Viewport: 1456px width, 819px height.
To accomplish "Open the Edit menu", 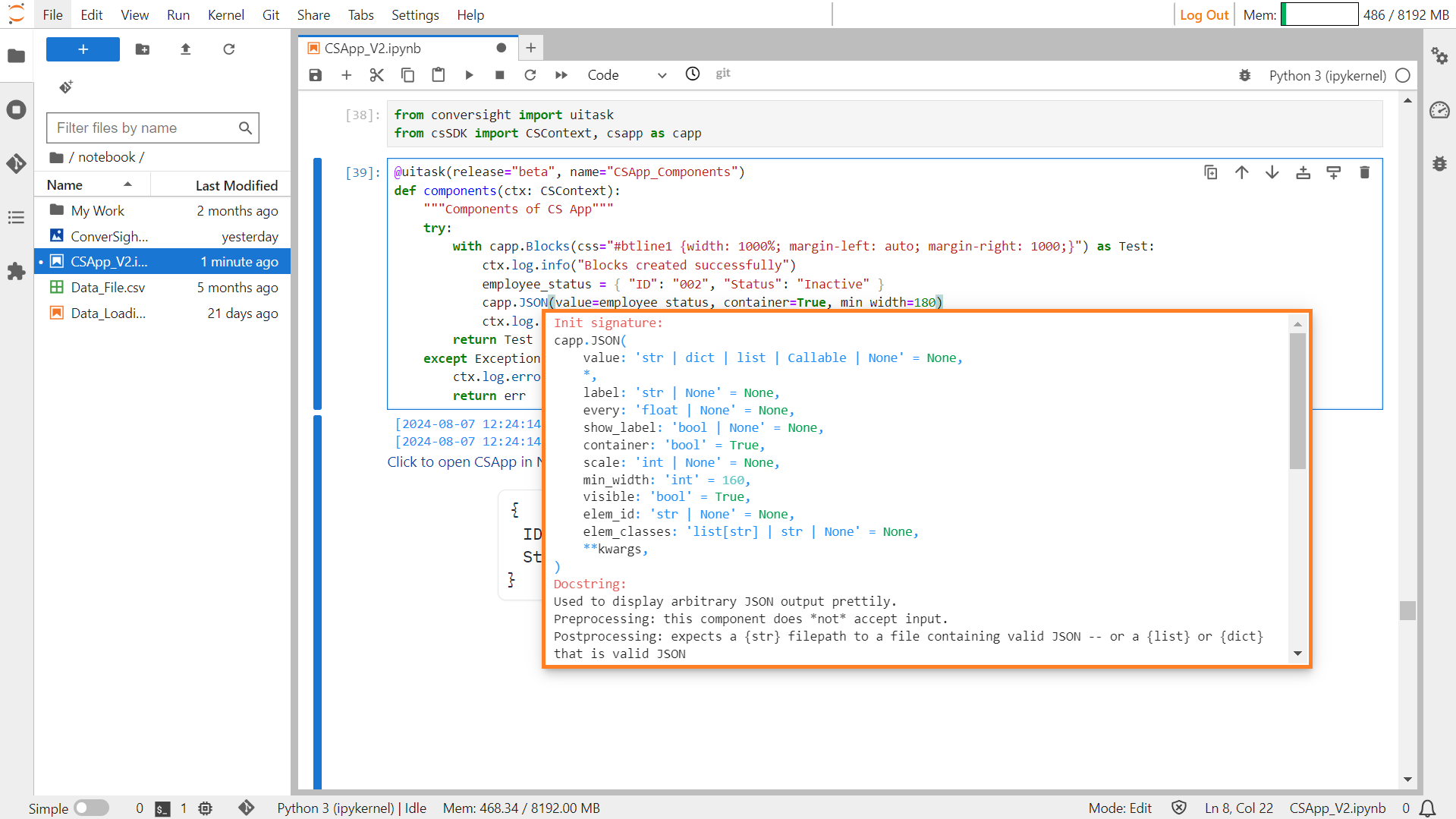I will pos(92,14).
